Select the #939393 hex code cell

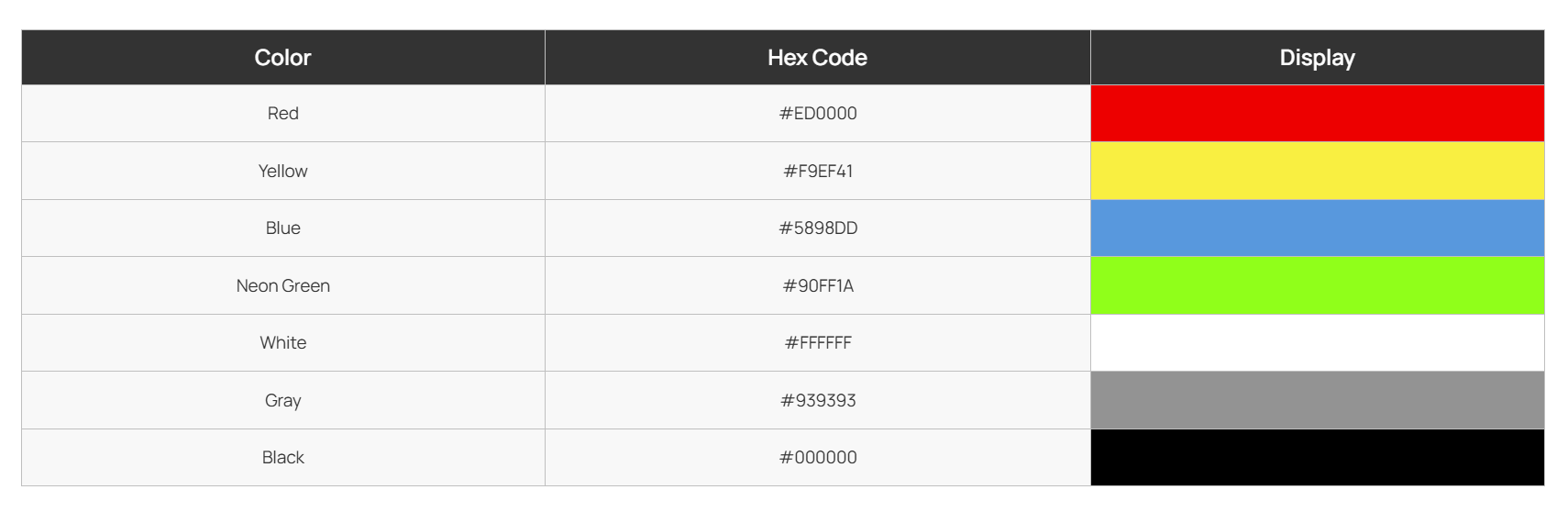[x=818, y=401]
